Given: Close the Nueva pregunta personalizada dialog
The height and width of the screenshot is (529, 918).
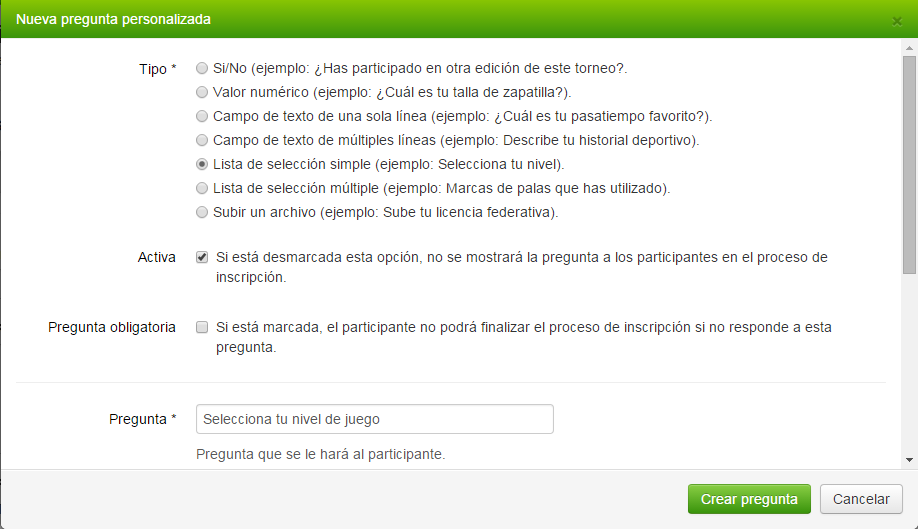Looking at the screenshot, I should tap(897, 22).
